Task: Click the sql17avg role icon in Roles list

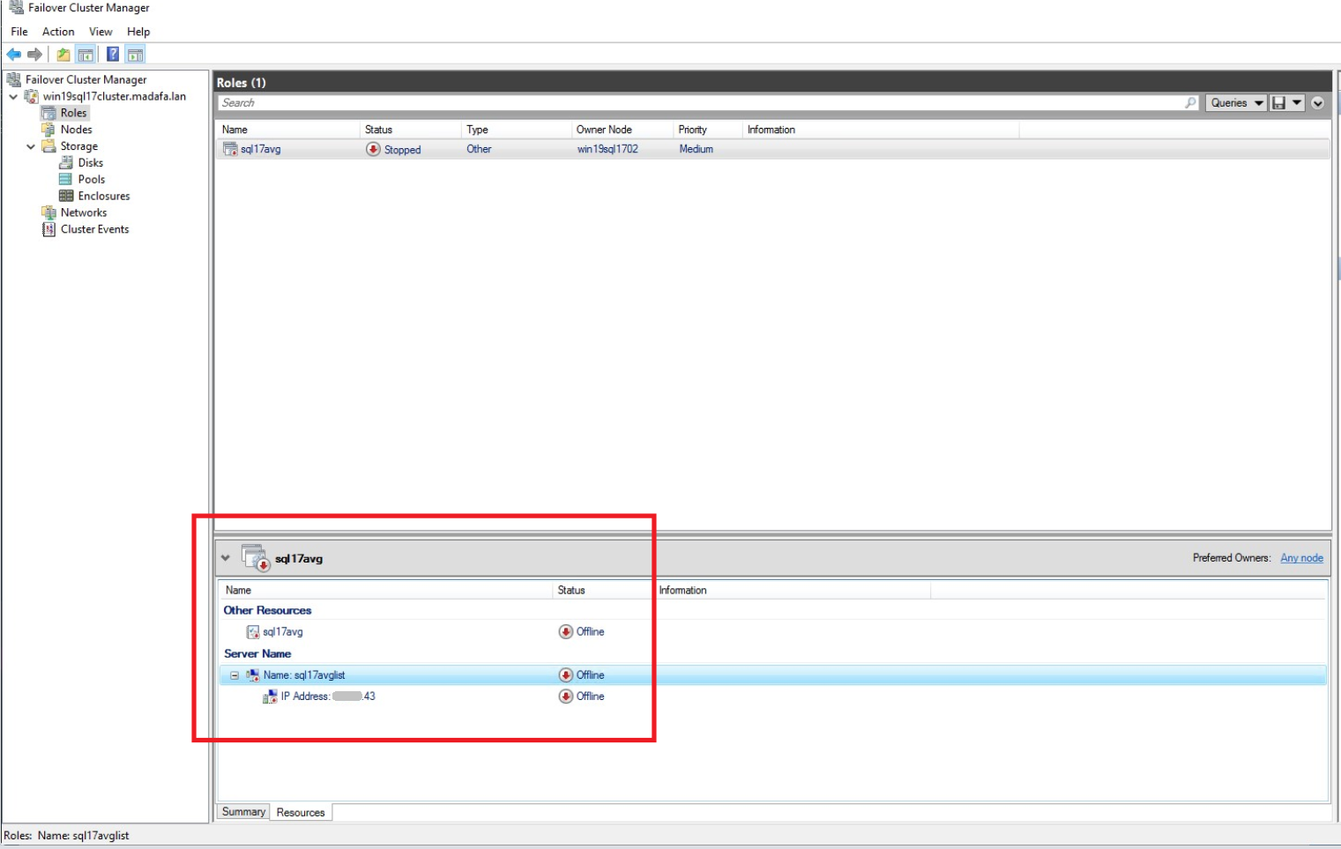Action: (230, 149)
